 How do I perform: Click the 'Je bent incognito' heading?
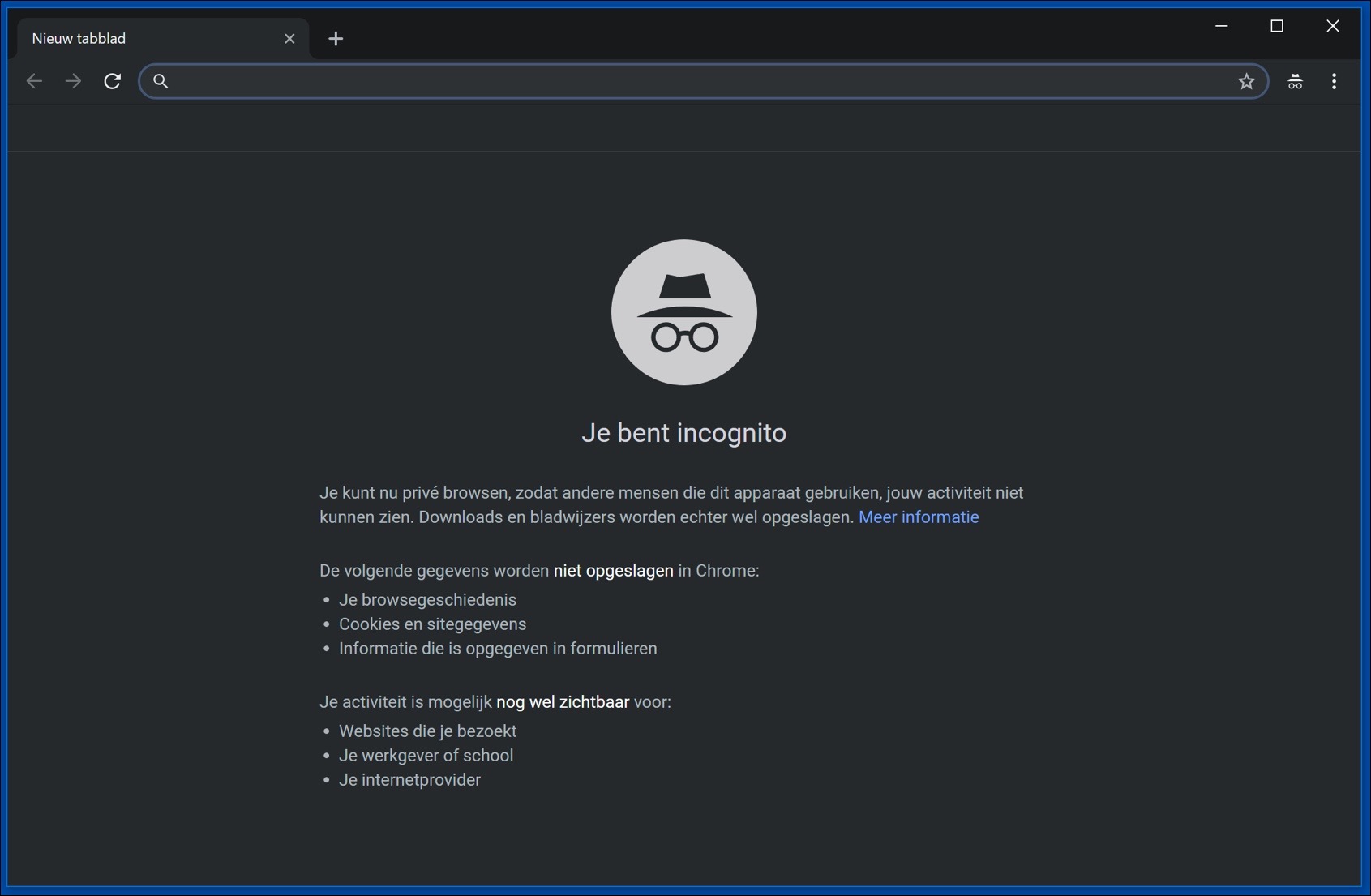pyautogui.click(x=684, y=433)
